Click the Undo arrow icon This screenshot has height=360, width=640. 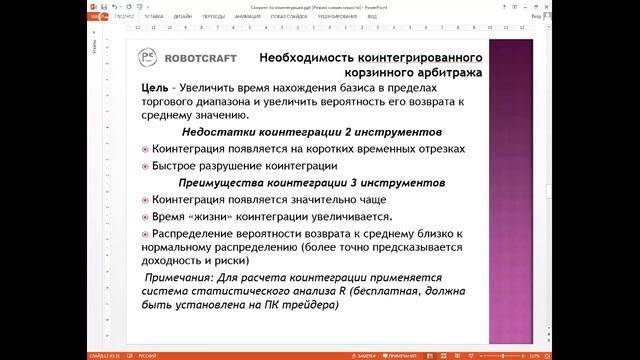point(114,7)
